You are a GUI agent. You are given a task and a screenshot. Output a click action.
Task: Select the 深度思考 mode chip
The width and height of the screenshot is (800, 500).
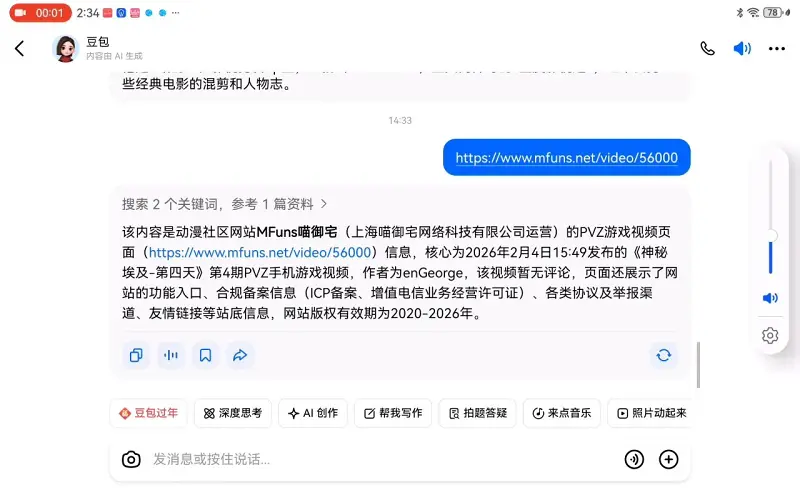[233, 413]
